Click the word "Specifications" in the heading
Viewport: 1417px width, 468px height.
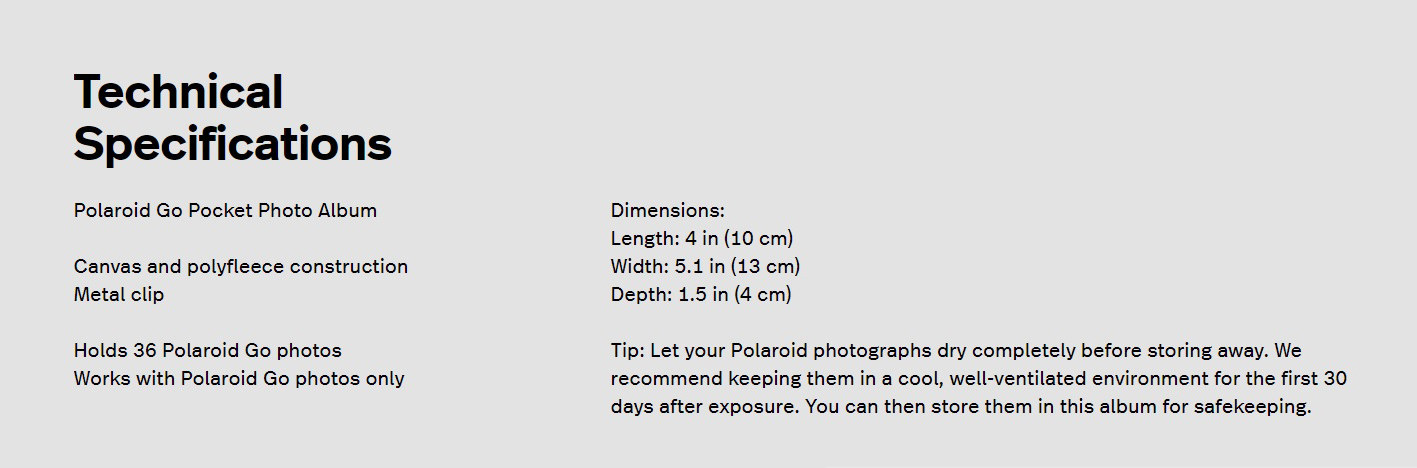click(232, 143)
